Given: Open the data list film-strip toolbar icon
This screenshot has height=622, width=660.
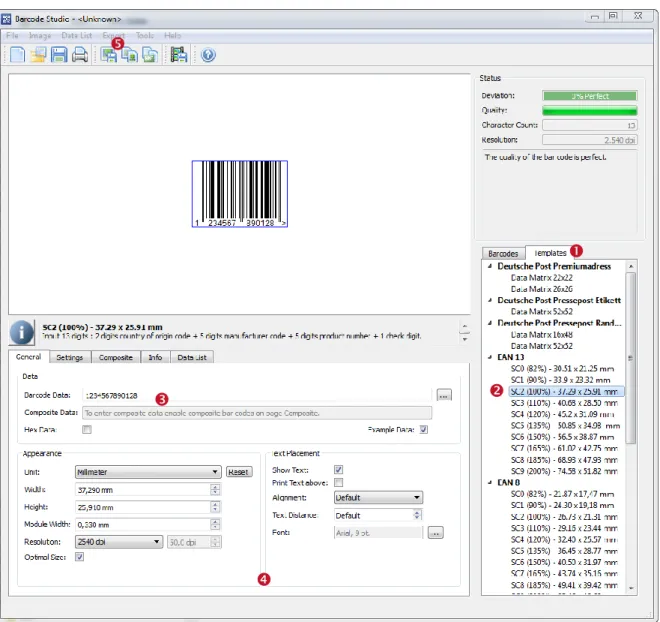Looking at the screenshot, I should [179, 55].
